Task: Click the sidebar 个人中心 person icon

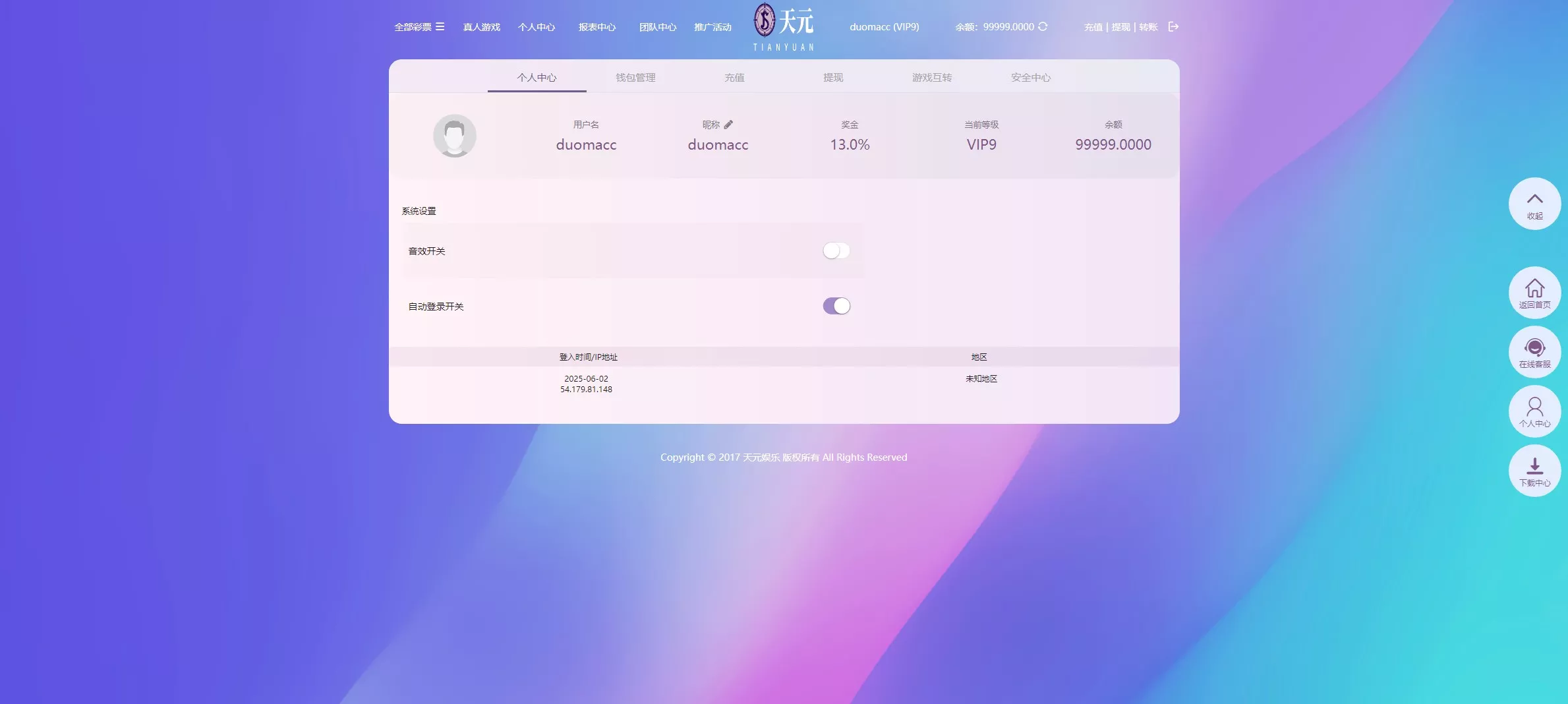Action: (1534, 411)
